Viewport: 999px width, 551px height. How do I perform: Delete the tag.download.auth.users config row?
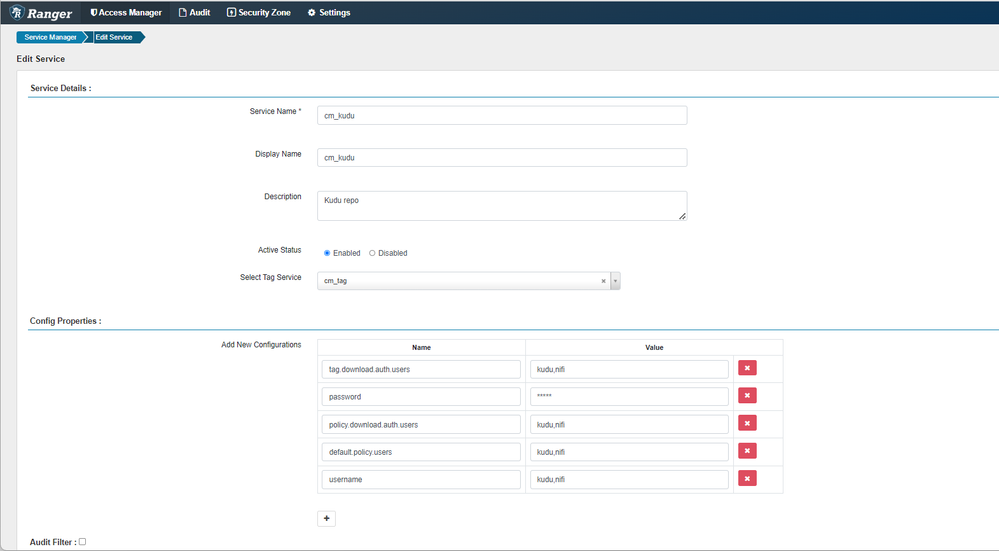(747, 368)
